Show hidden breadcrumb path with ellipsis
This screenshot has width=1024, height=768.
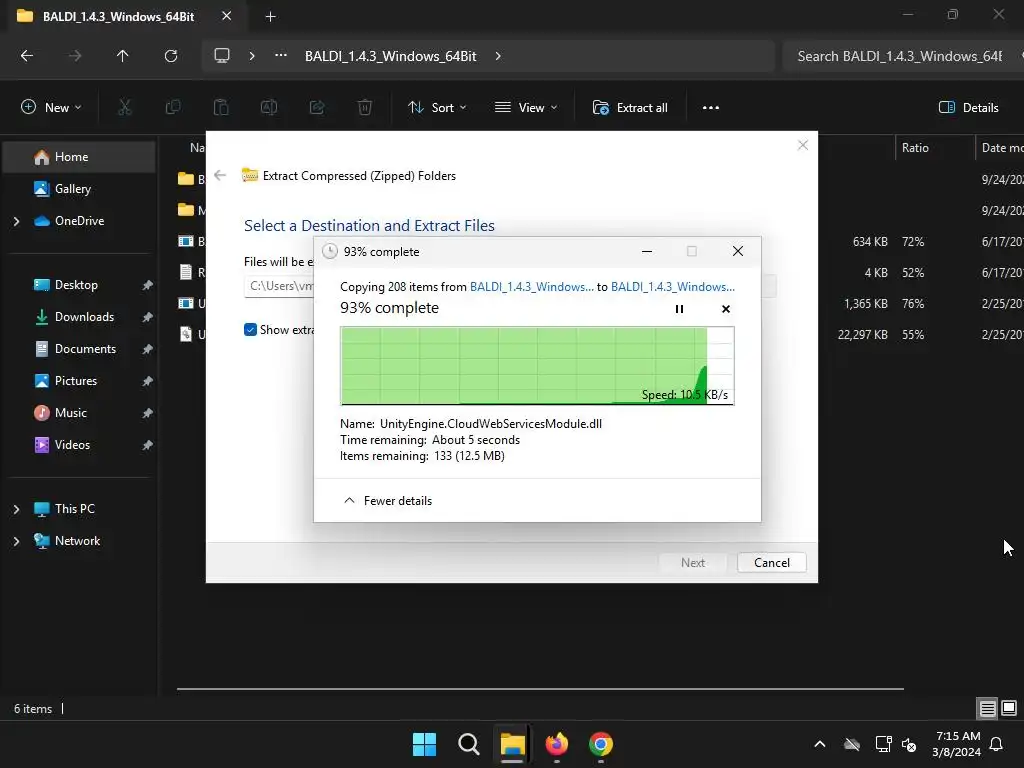(x=281, y=56)
